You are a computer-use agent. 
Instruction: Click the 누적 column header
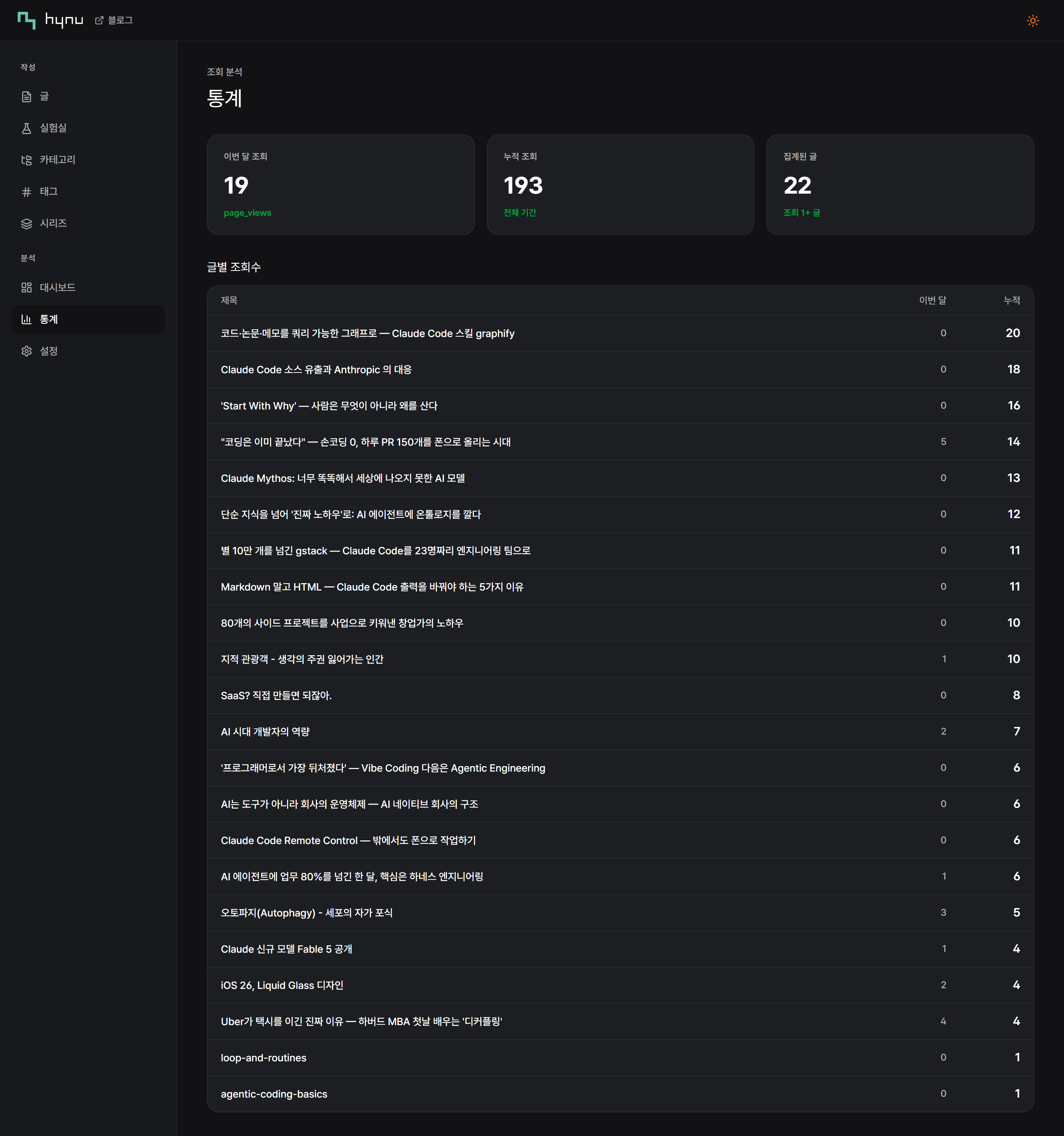[x=1012, y=300]
